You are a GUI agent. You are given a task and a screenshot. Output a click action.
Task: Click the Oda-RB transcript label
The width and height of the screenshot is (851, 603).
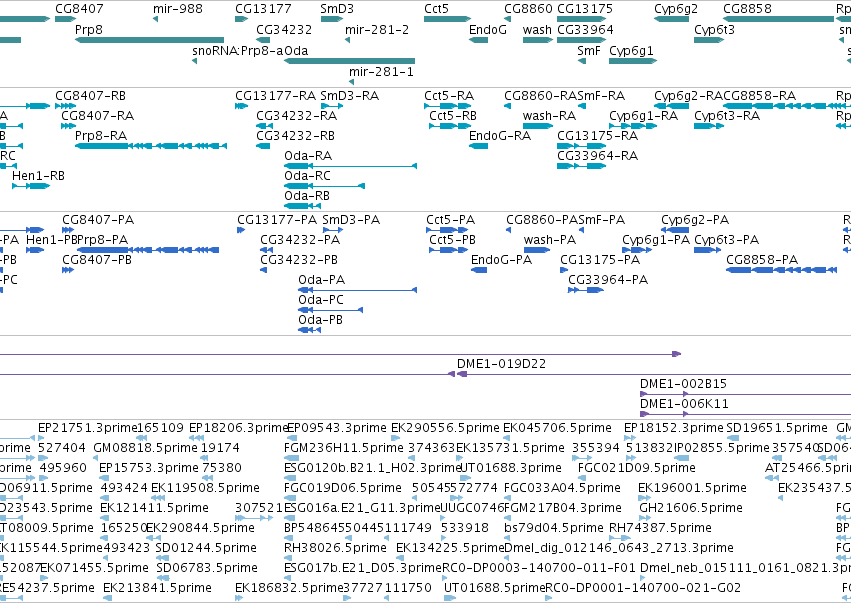307,195
